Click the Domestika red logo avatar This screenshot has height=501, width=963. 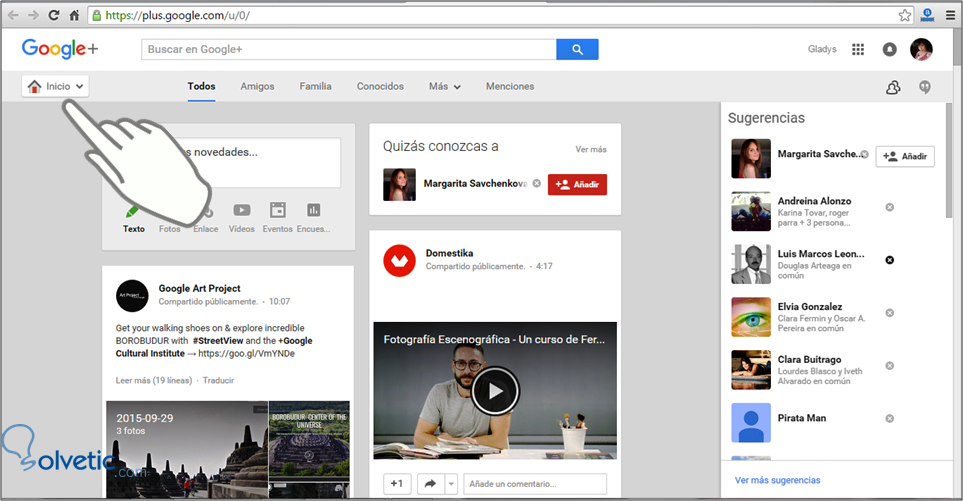[x=399, y=260]
